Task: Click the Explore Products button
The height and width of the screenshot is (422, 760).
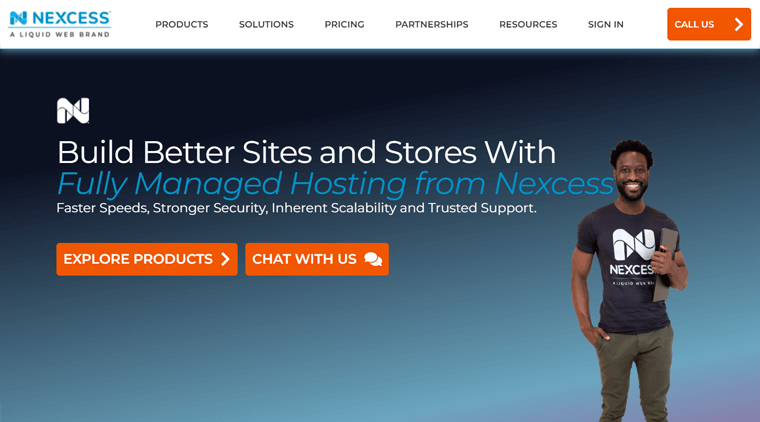Action: click(x=147, y=259)
